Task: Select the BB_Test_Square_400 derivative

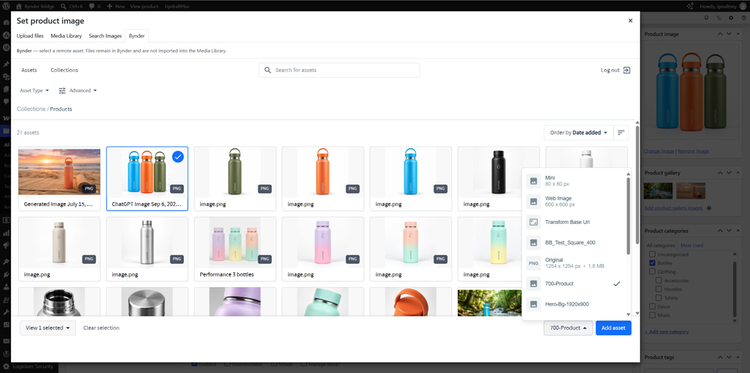Action: 574,242
